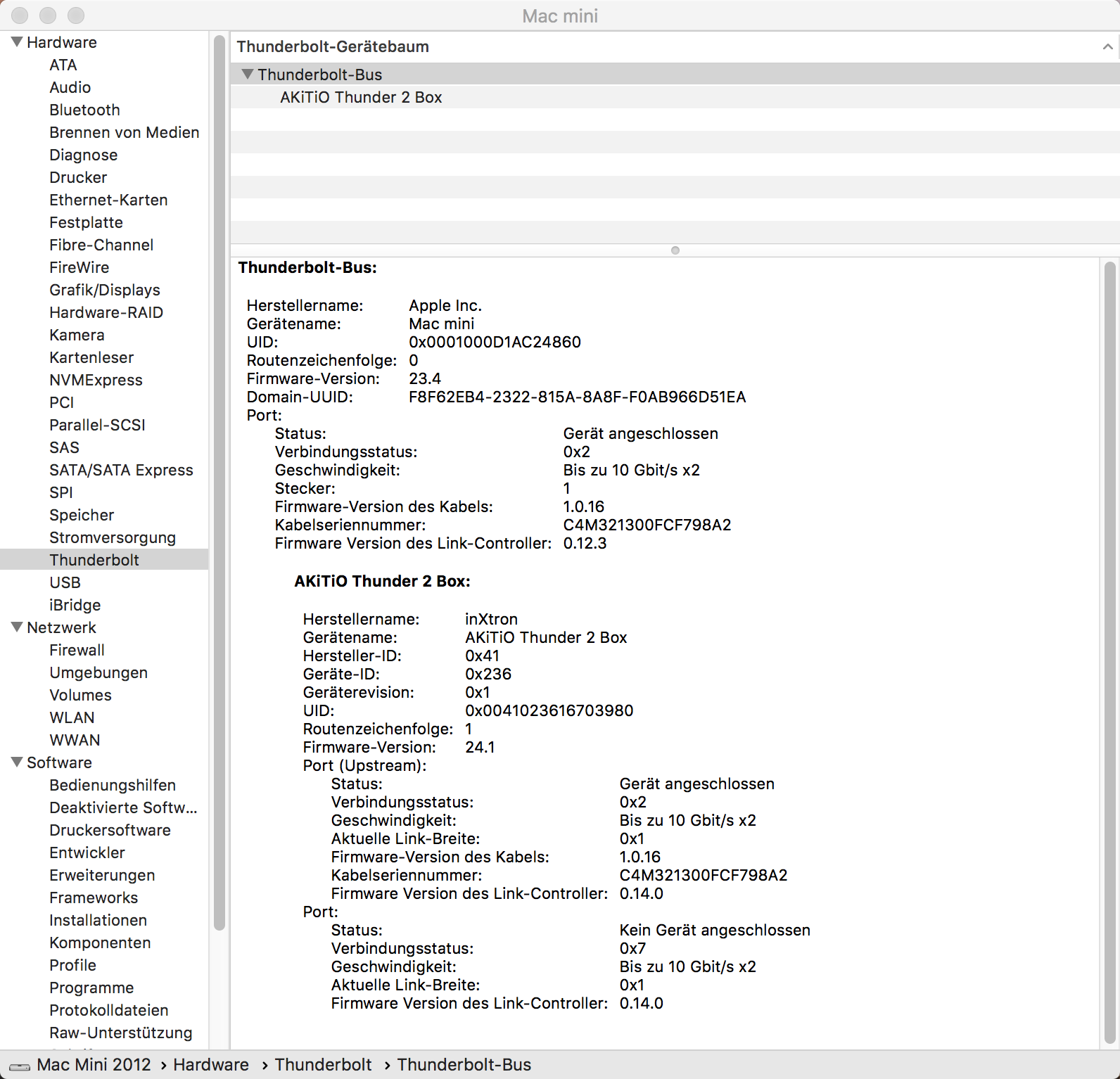Screen dimensions: 1120x1079
Task: Click the AKiTiO Thunder 2 Box heading
Action: (382, 581)
